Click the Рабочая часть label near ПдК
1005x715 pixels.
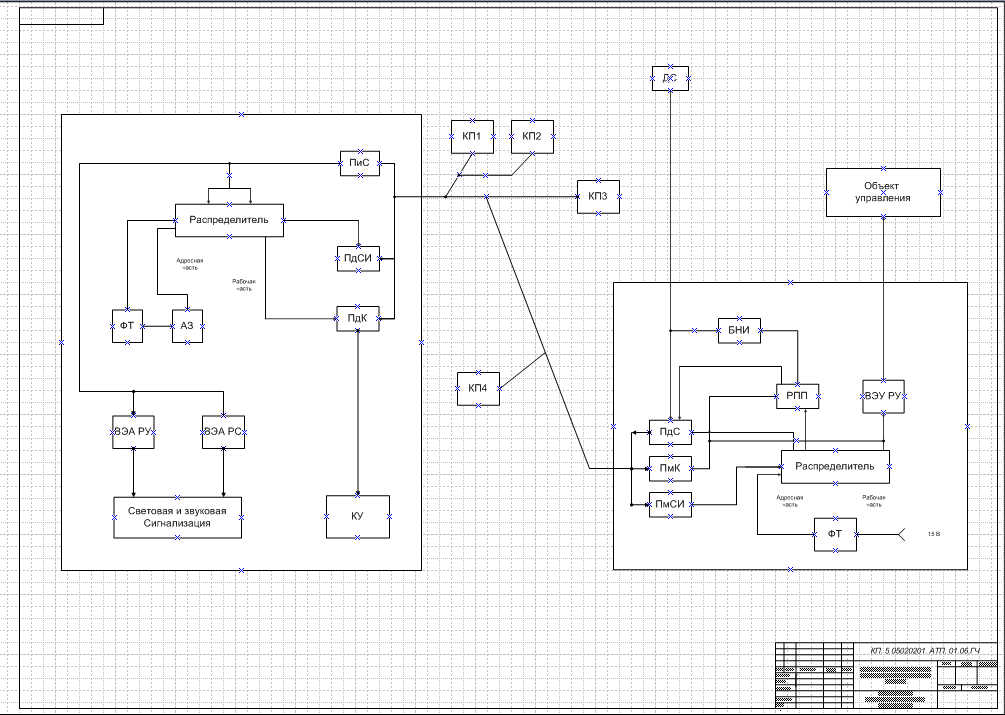(244, 285)
